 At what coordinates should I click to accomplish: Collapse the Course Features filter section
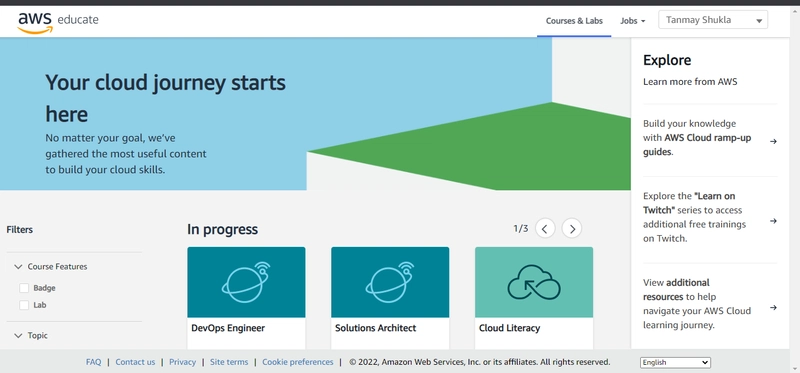coord(18,266)
